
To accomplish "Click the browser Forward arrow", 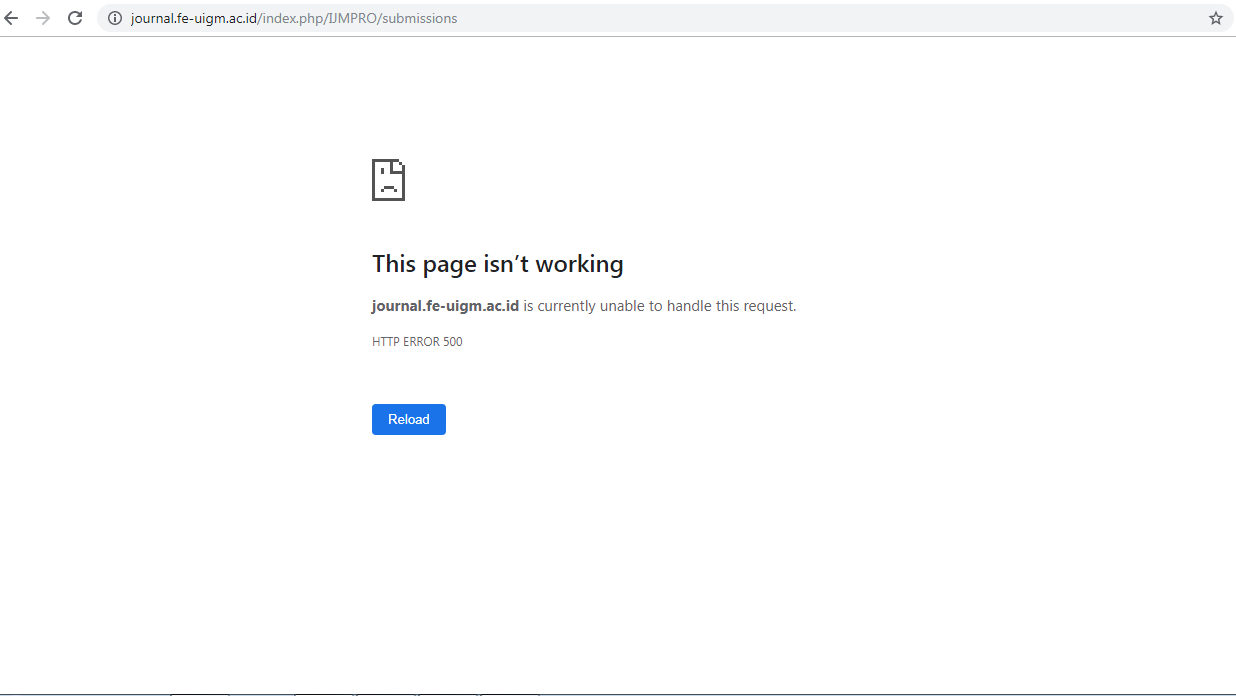I will [x=43, y=18].
